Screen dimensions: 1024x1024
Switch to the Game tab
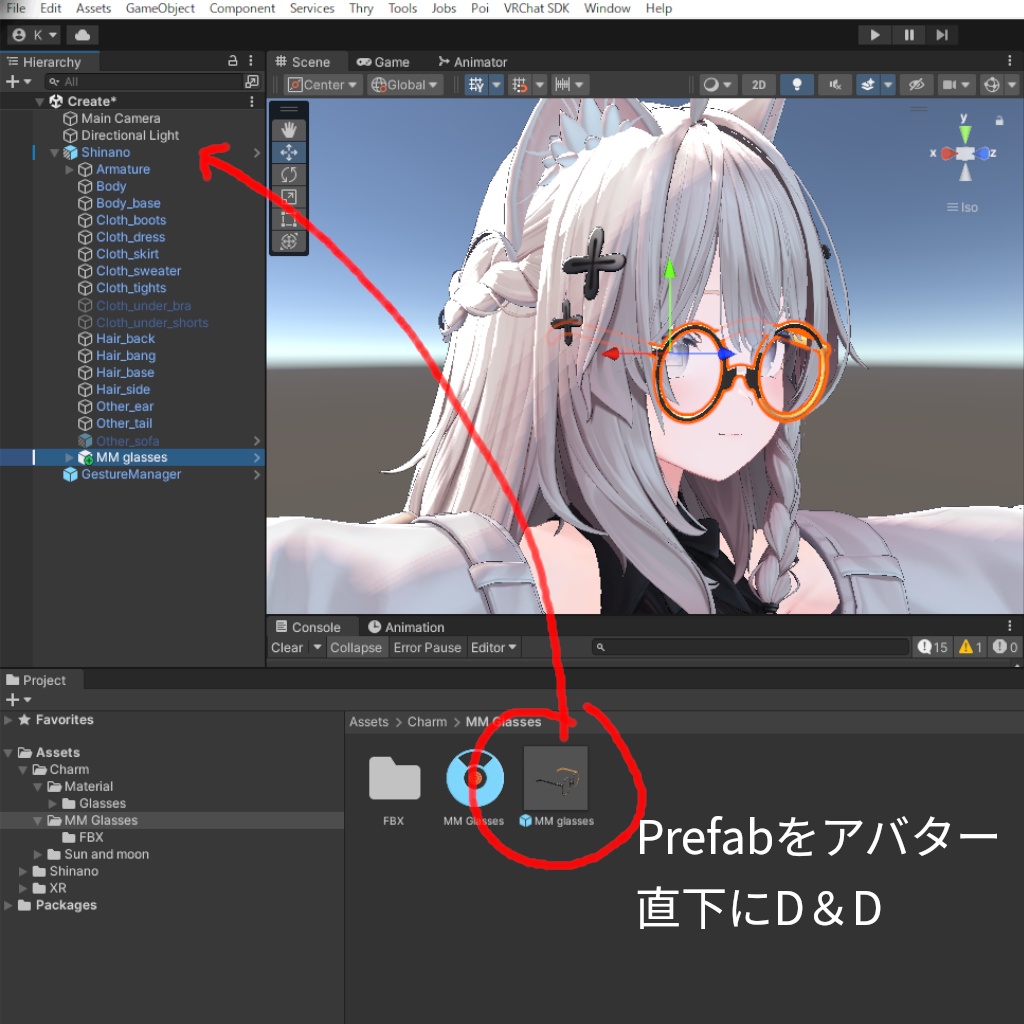click(x=384, y=61)
